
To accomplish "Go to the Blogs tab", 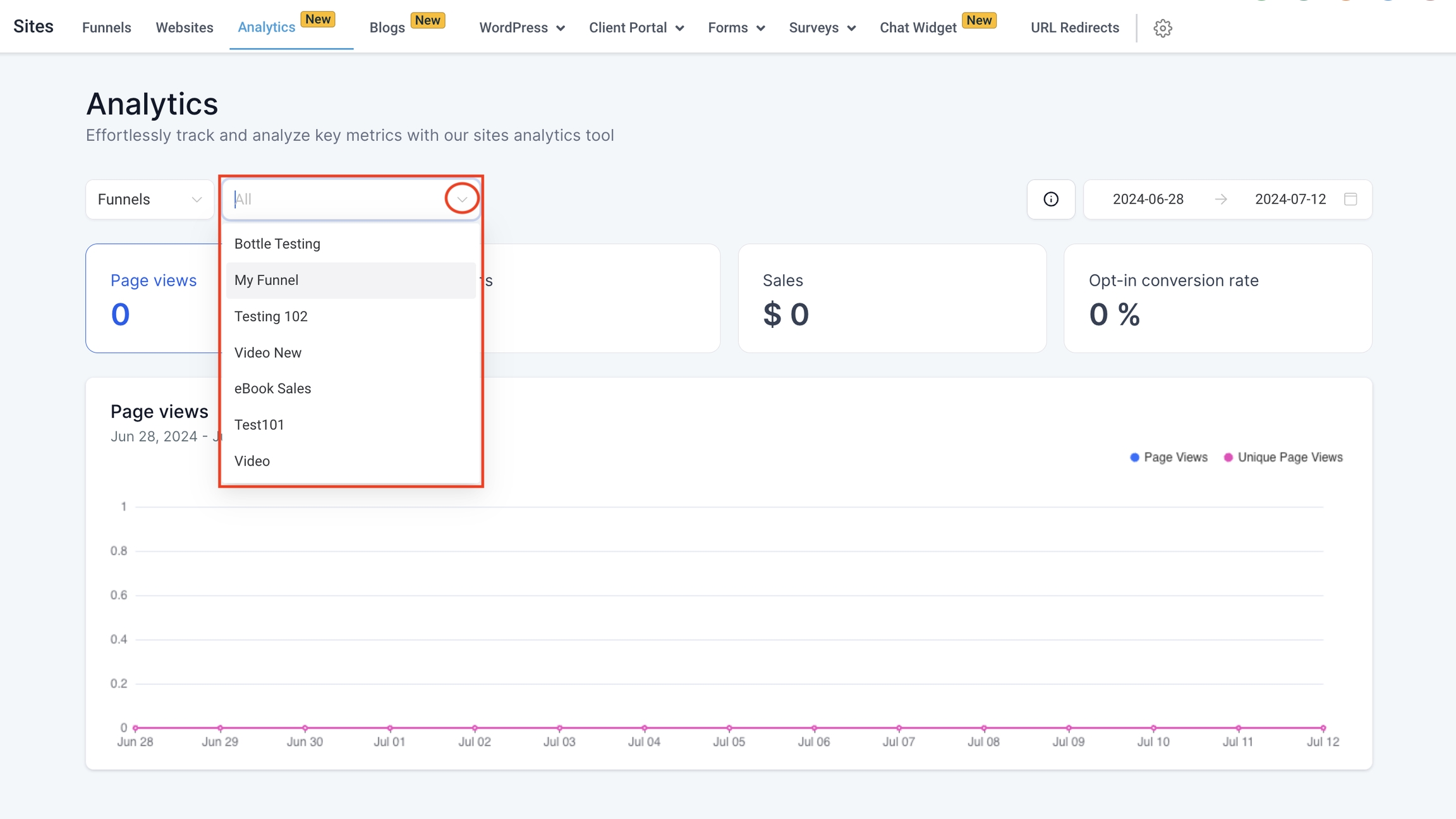I will tap(387, 28).
